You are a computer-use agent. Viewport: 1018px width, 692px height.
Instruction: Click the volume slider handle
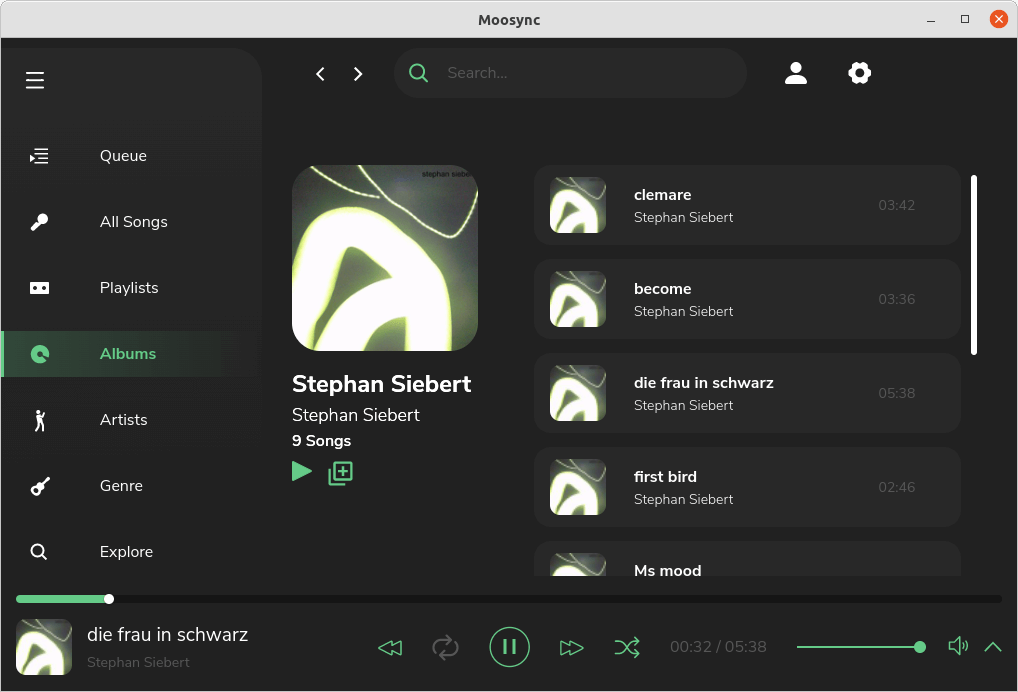pos(920,647)
